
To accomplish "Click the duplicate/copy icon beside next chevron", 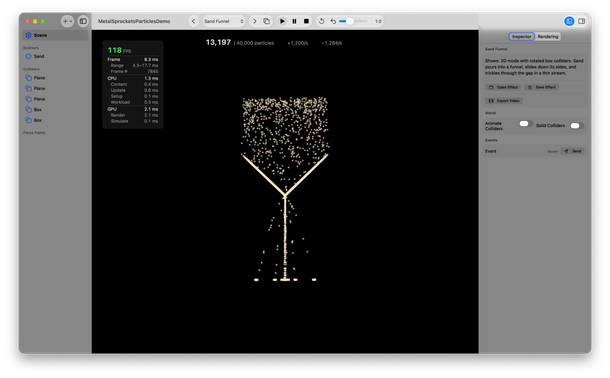I will 266,21.
